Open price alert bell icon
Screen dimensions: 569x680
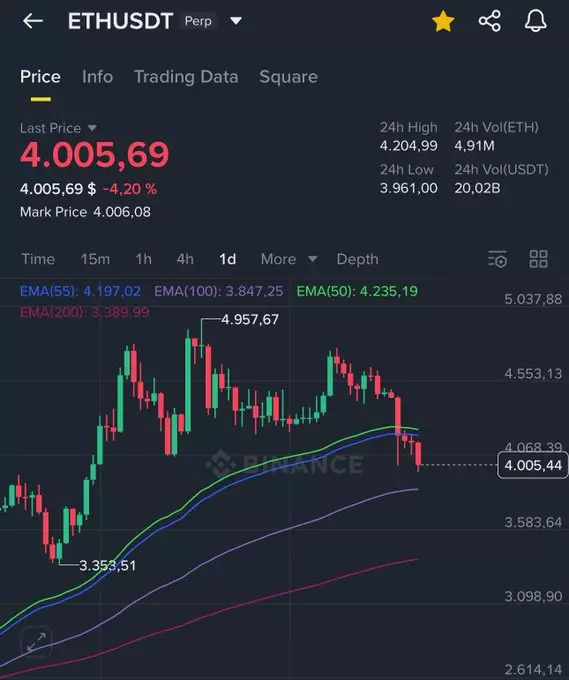(x=536, y=21)
